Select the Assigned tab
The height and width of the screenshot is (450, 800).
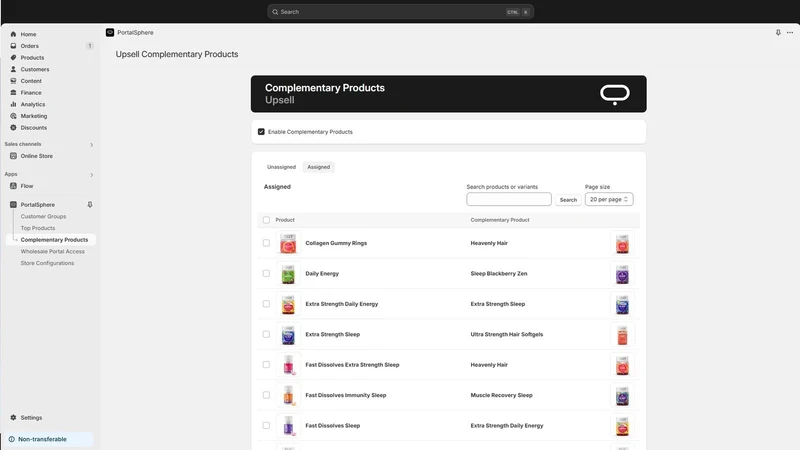(x=318, y=167)
